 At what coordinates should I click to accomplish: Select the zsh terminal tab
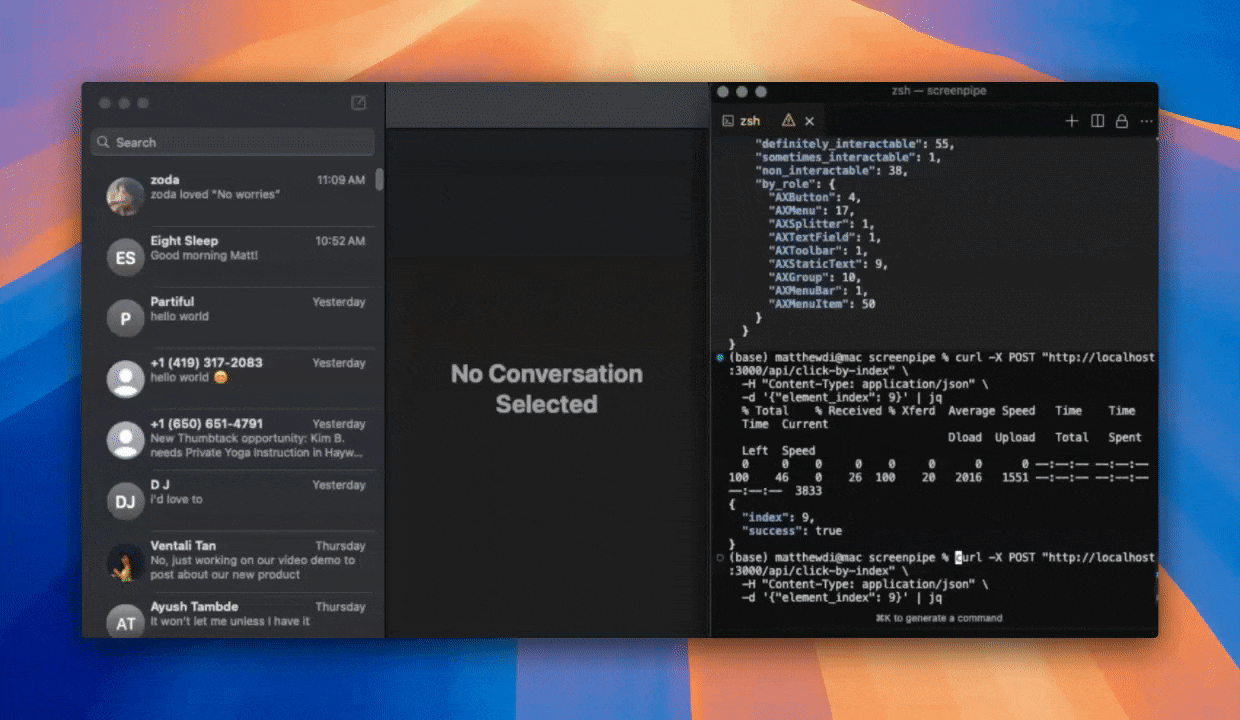click(750, 120)
